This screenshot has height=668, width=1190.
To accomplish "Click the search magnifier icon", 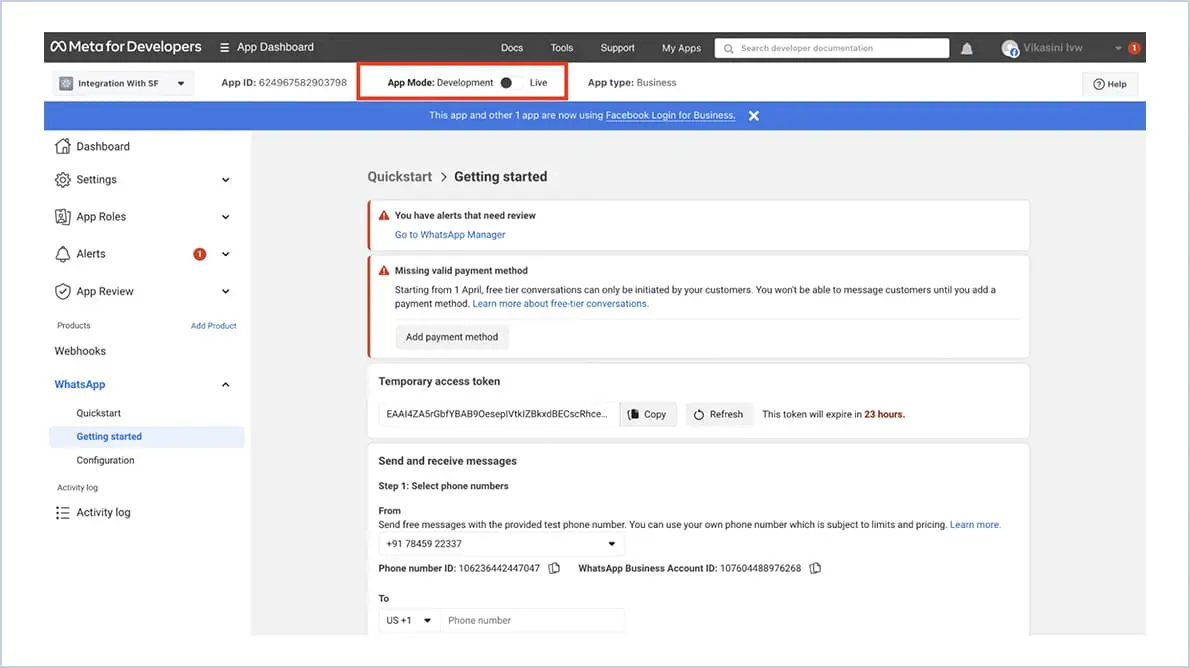I will (x=728, y=49).
